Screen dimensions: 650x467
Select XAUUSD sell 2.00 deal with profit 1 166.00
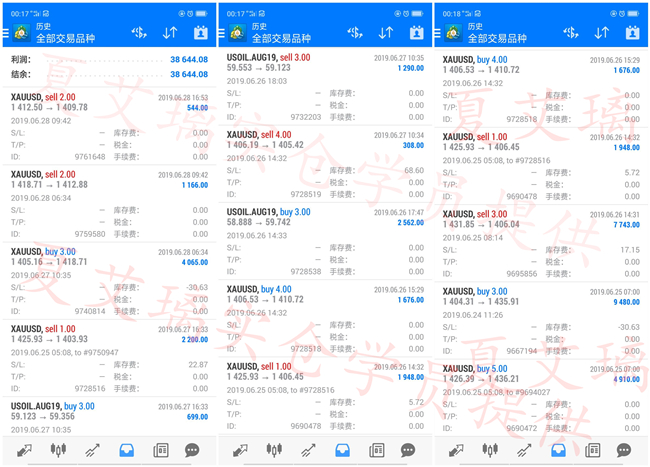[x=109, y=203]
